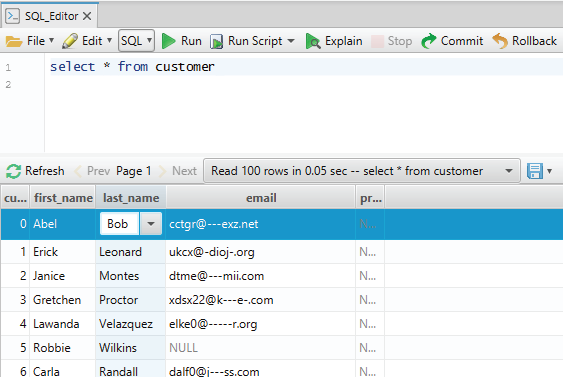Click the Run Script document icon
This screenshot has width=563, height=377.
(x=217, y=41)
